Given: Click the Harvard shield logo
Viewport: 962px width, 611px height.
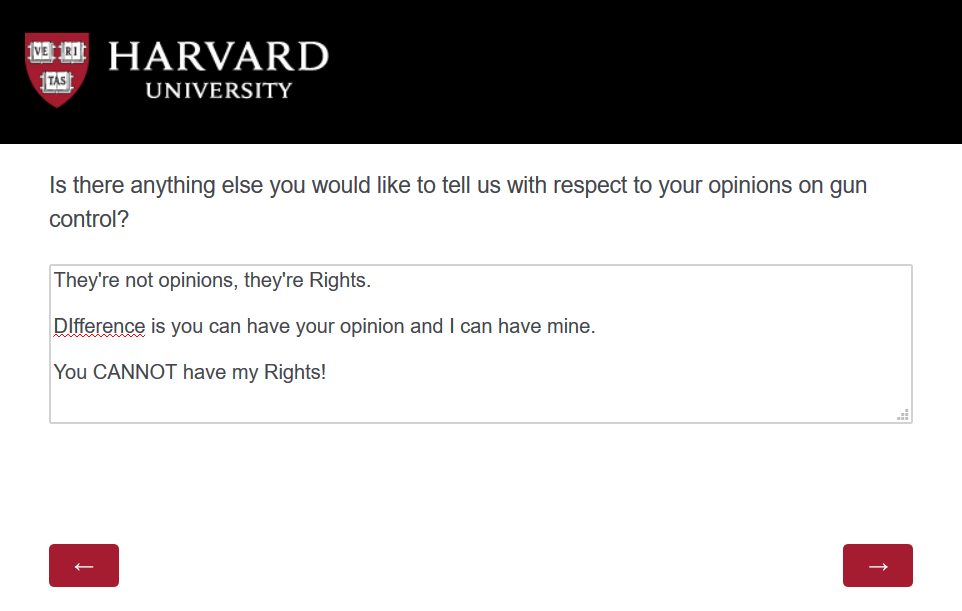Looking at the screenshot, I should [57, 70].
